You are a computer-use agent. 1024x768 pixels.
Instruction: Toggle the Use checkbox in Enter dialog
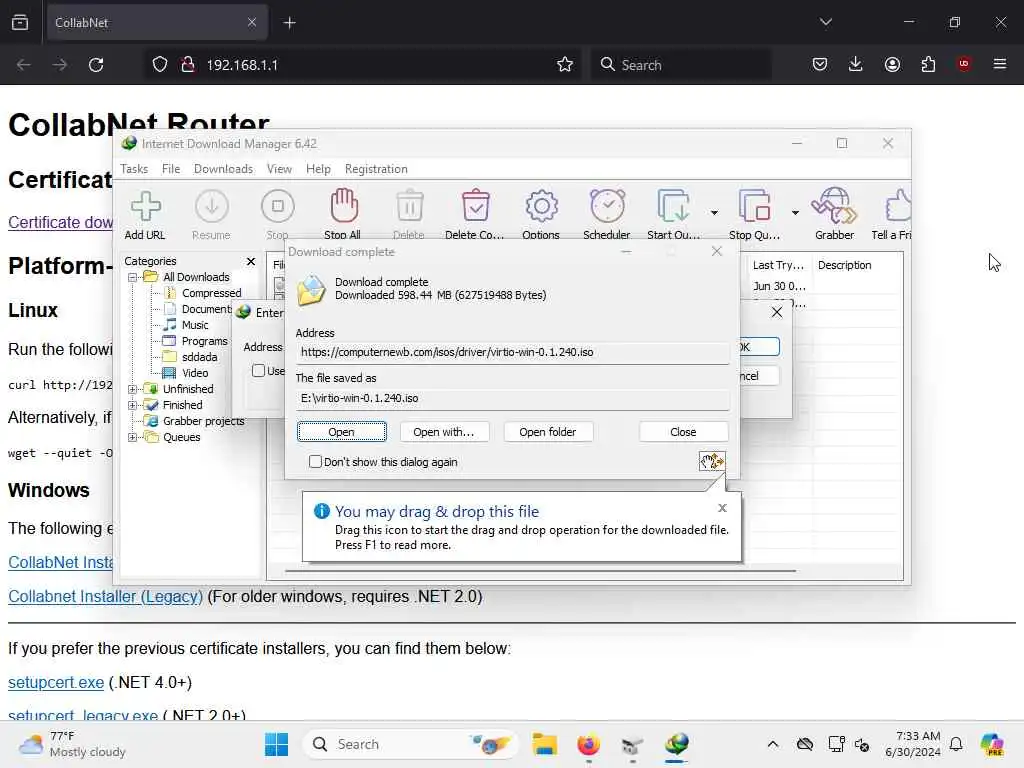tap(259, 371)
